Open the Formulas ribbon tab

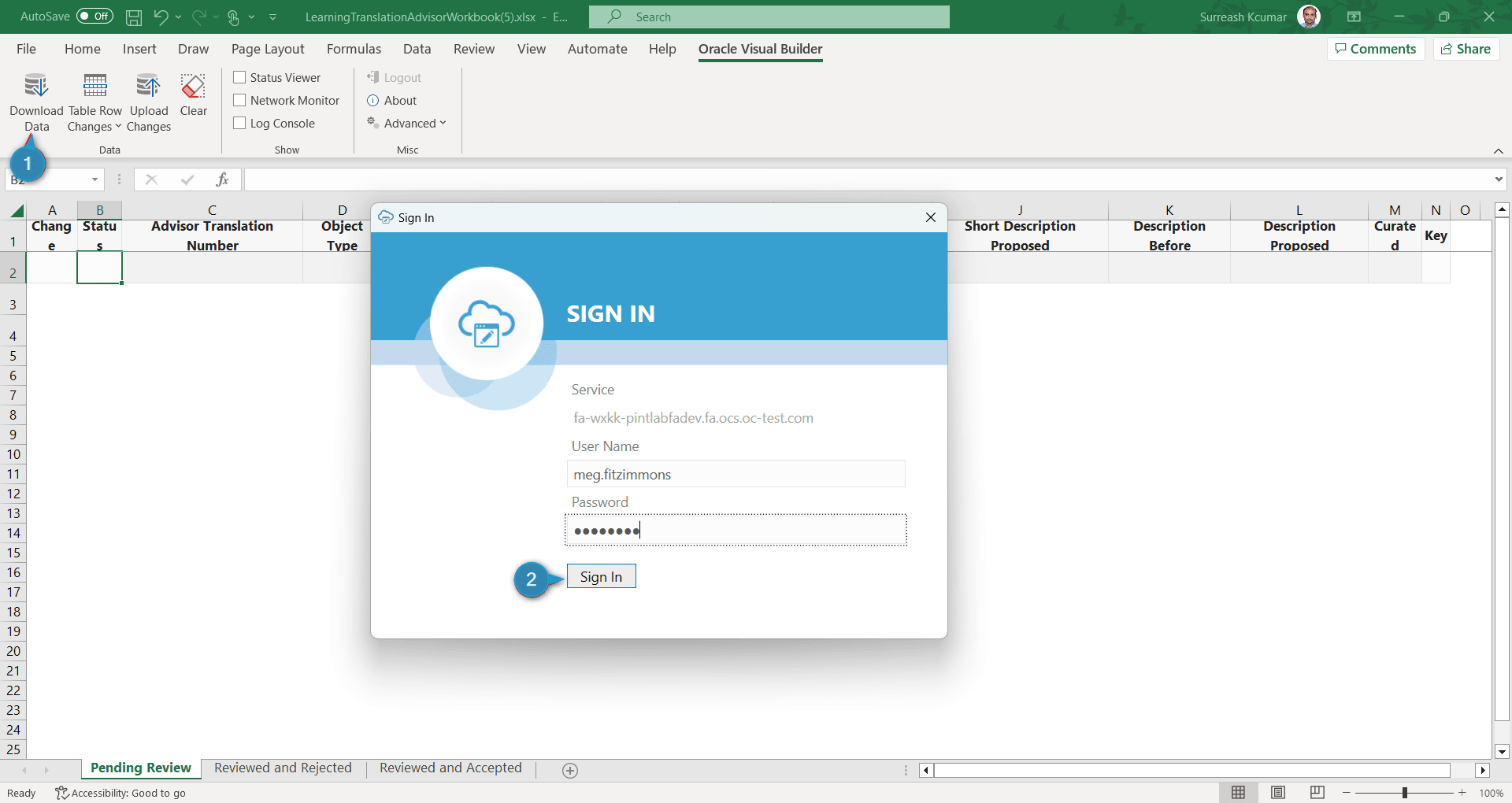click(x=354, y=49)
